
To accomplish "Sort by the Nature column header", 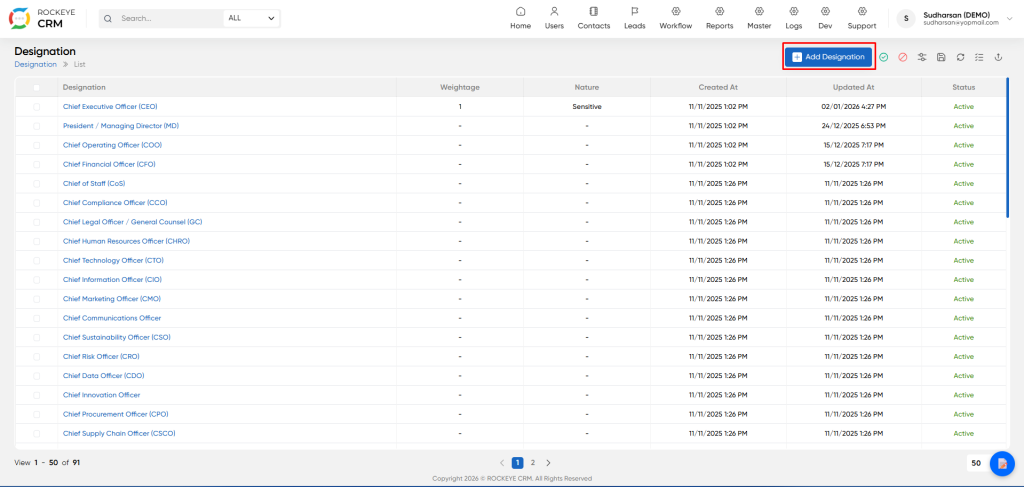I will (x=586, y=87).
